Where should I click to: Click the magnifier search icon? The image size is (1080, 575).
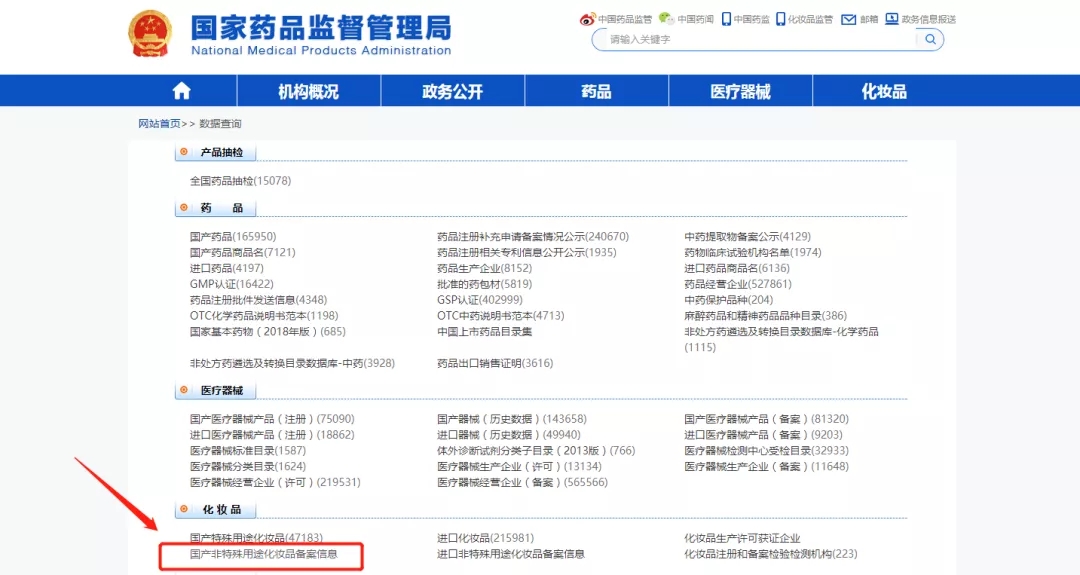click(930, 39)
